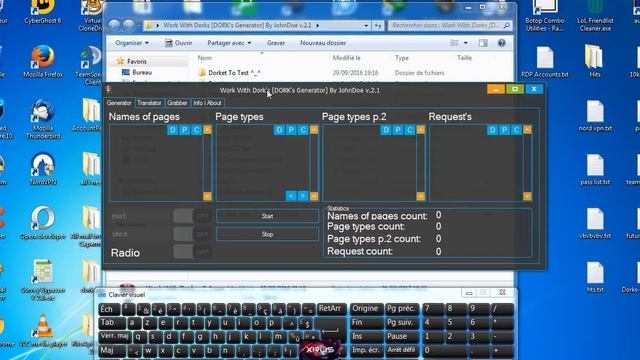
Task: Toggle the Explorer preview pane icon
Action: click(x=483, y=43)
